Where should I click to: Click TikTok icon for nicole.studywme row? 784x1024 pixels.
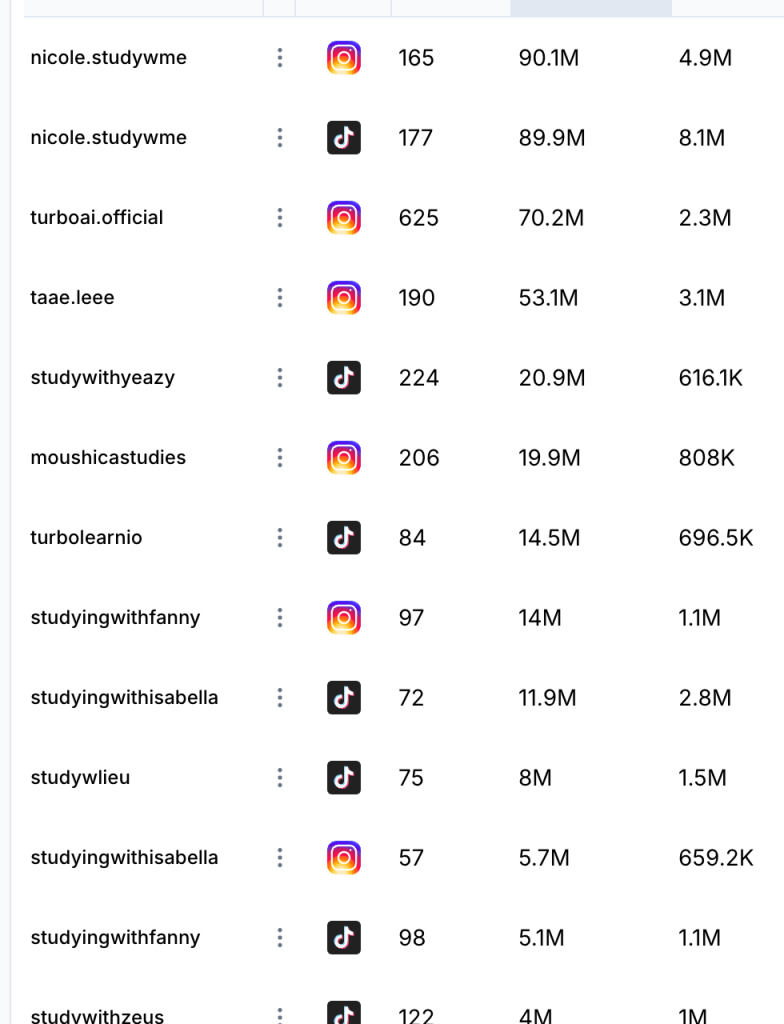(344, 138)
